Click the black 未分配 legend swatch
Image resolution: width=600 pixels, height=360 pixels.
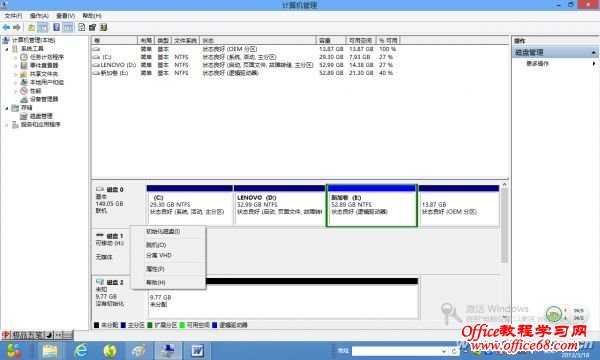(x=96, y=325)
